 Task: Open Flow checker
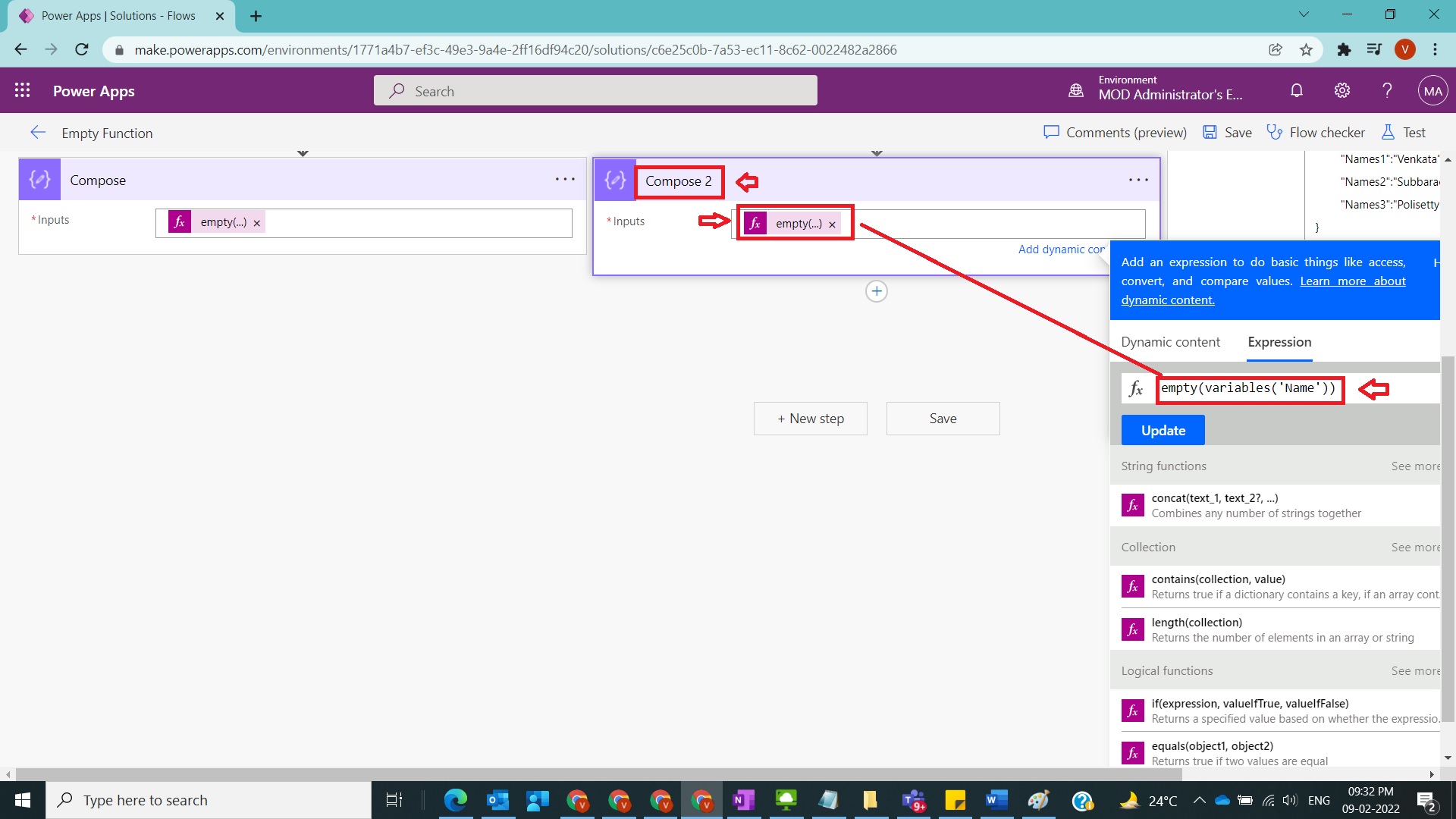(x=1316, y=133)
